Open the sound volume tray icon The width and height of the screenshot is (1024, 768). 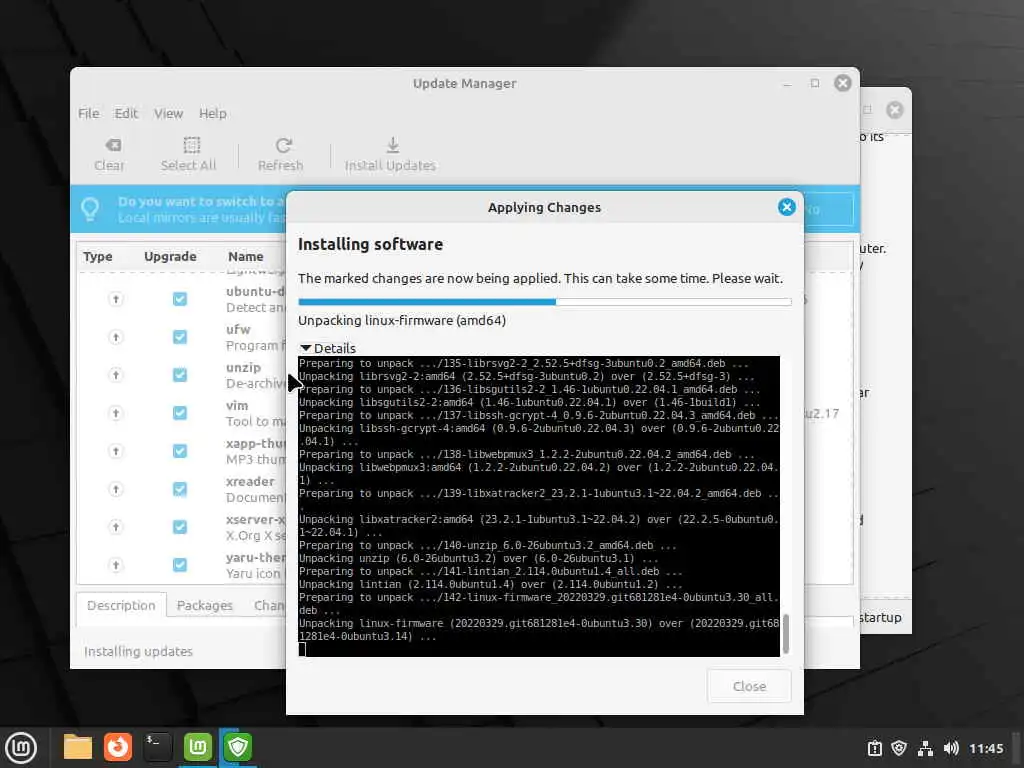tap(951, 748)
